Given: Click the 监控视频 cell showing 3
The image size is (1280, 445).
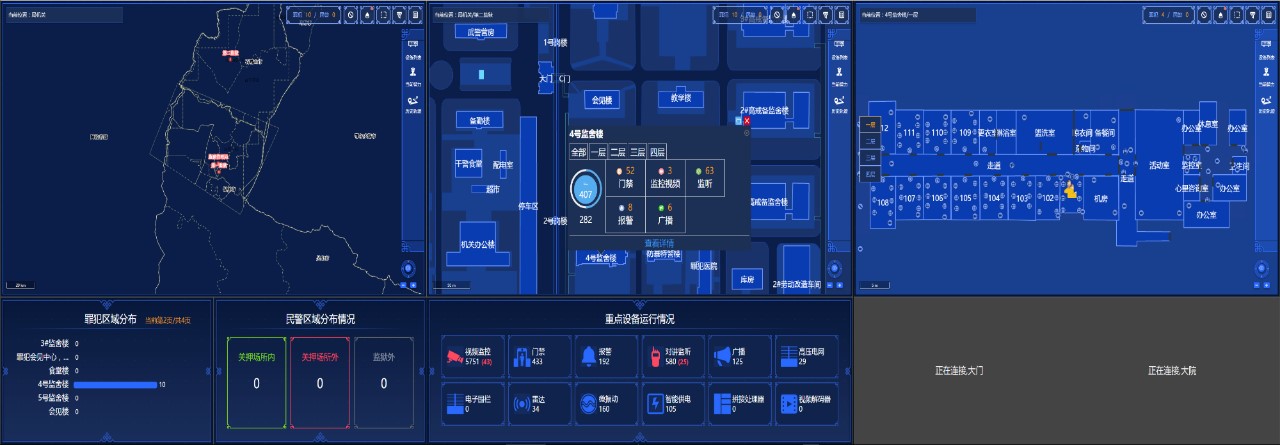Looking at the screenshot, I should 665,177.
